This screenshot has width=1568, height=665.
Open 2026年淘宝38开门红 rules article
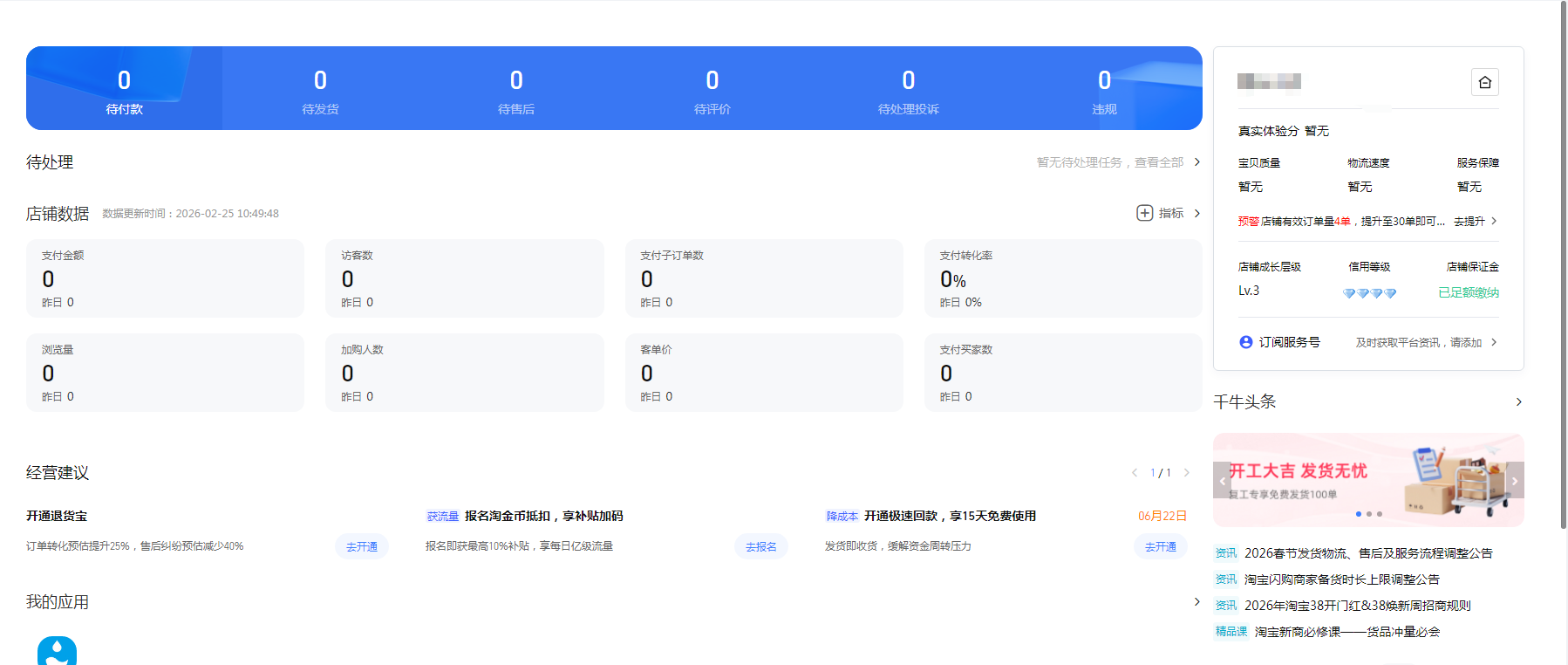(x=1358, y=606)
